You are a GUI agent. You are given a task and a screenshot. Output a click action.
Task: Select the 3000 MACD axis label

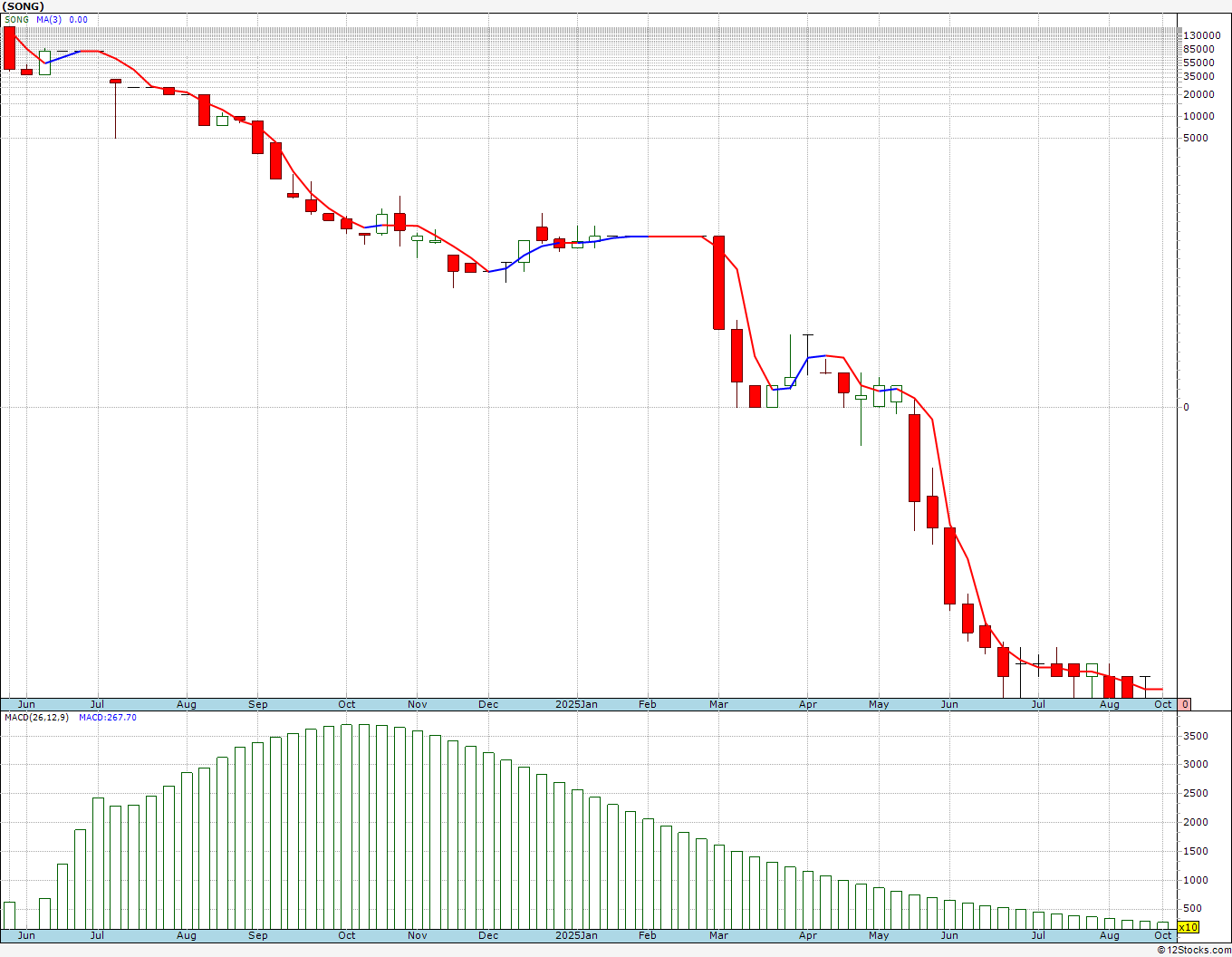1196,764
